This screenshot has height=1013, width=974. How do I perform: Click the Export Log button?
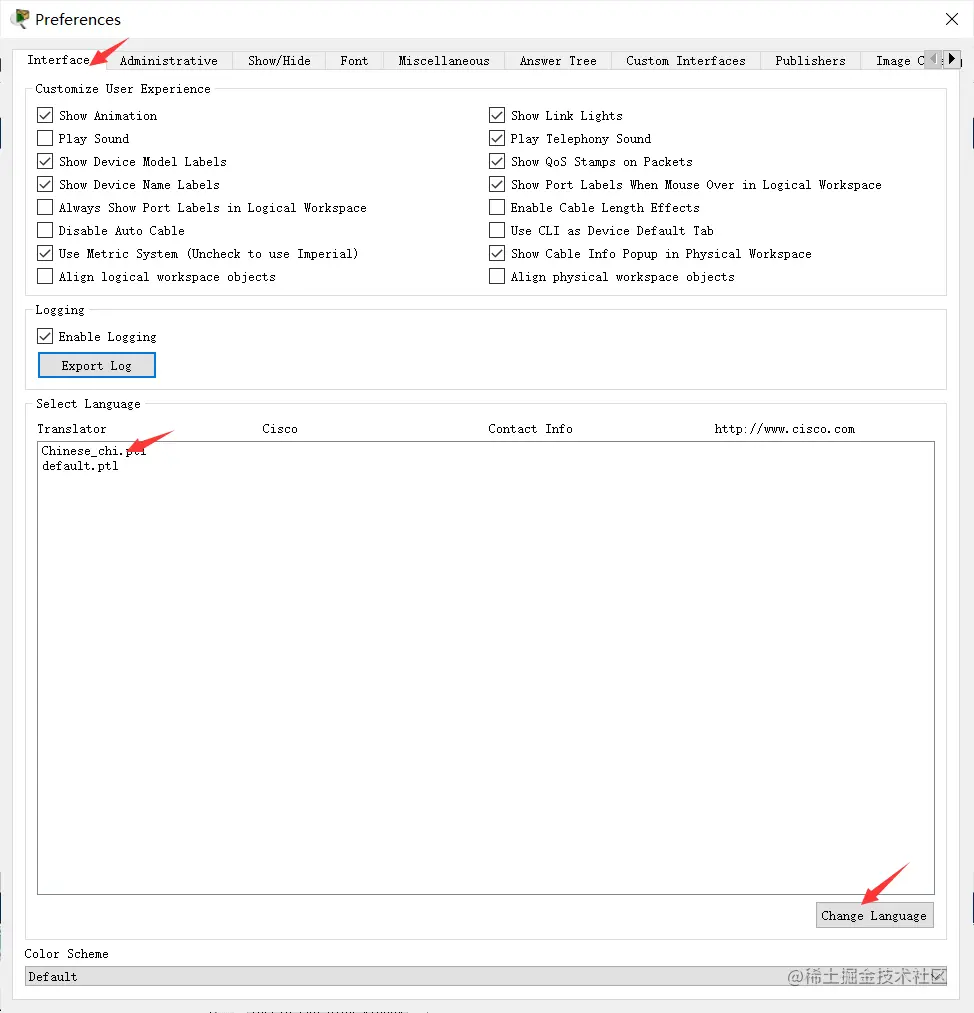click(x=97, y=365)
